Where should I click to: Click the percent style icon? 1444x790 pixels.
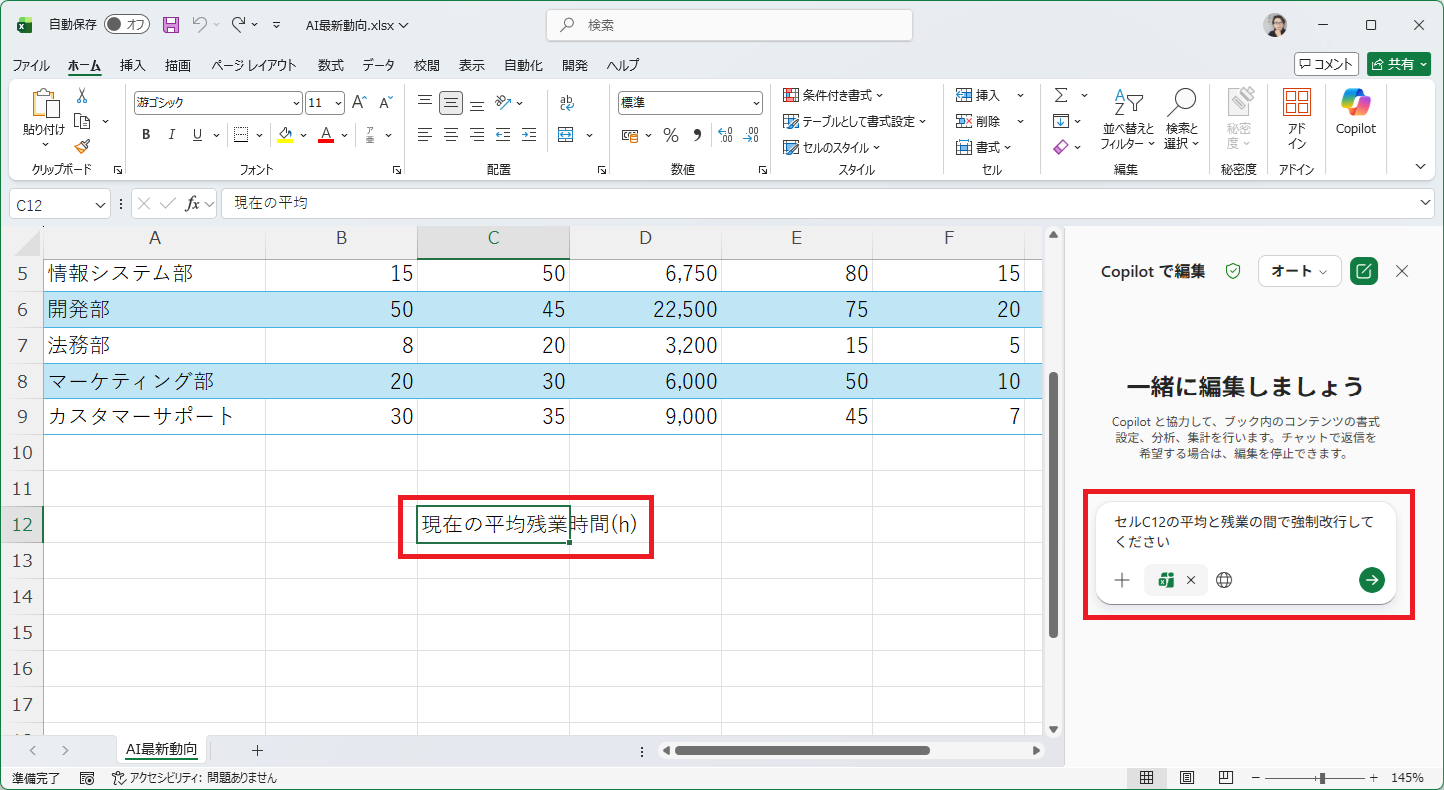(670, 135)
